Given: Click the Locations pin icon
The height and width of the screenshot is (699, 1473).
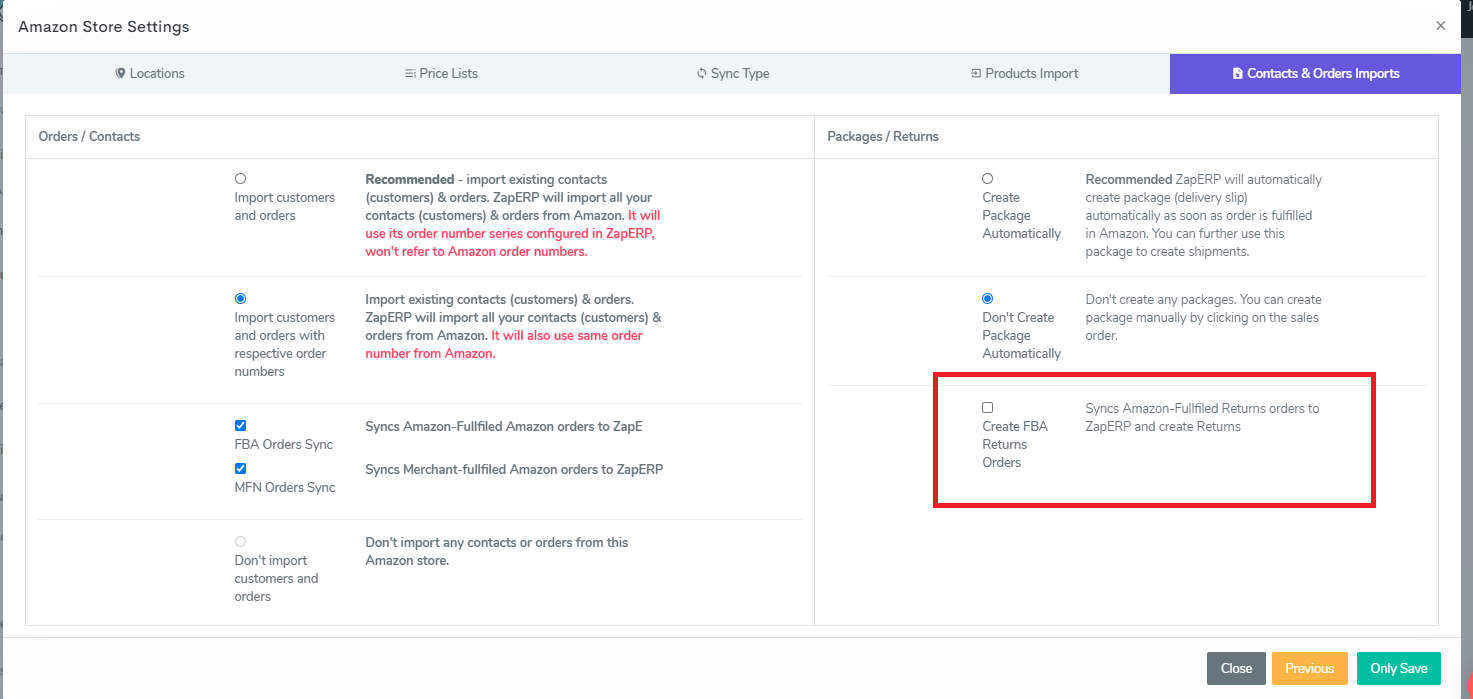Looking at the screenshot, I should click(120, 73).
